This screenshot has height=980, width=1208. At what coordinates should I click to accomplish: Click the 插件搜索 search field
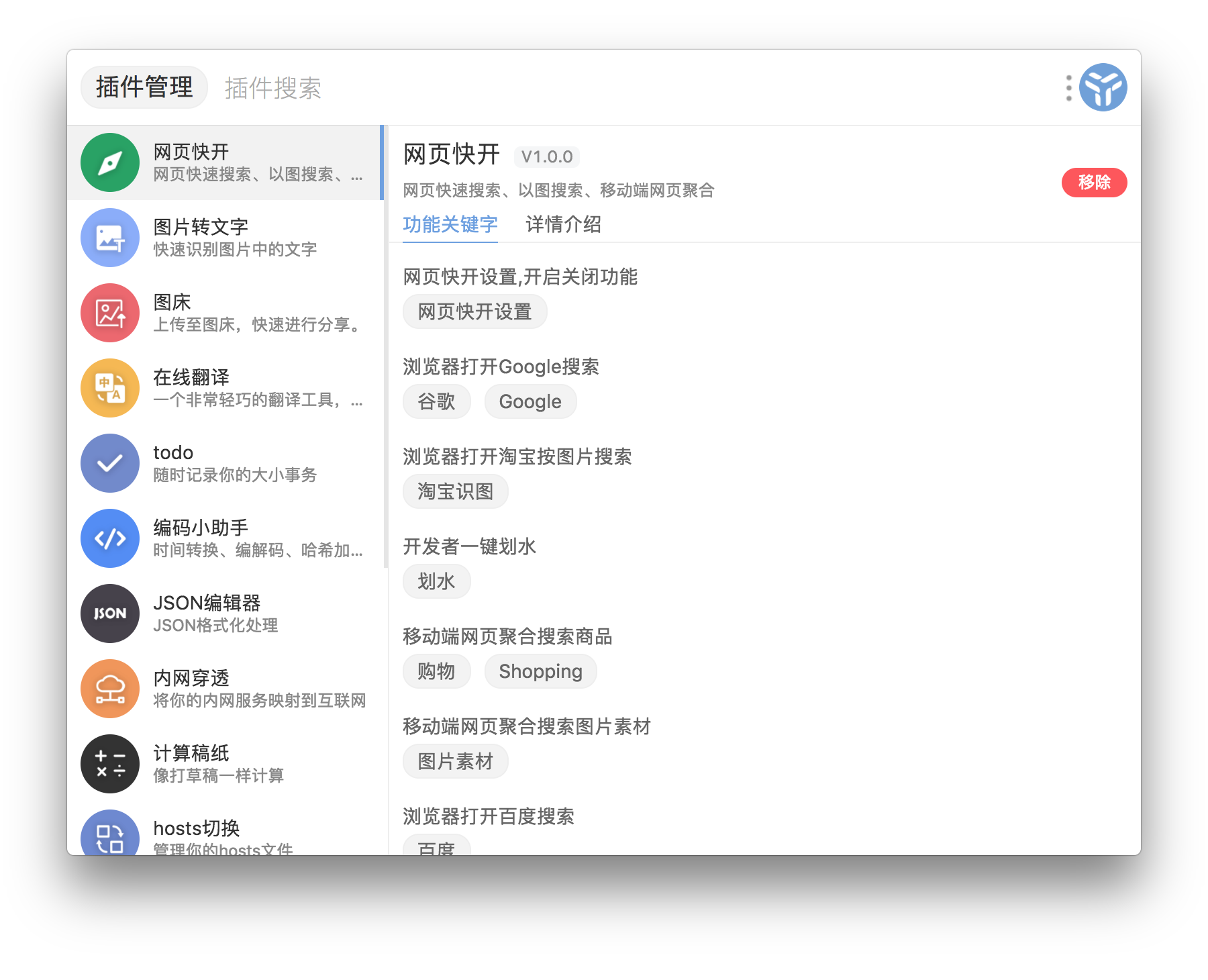273,88
